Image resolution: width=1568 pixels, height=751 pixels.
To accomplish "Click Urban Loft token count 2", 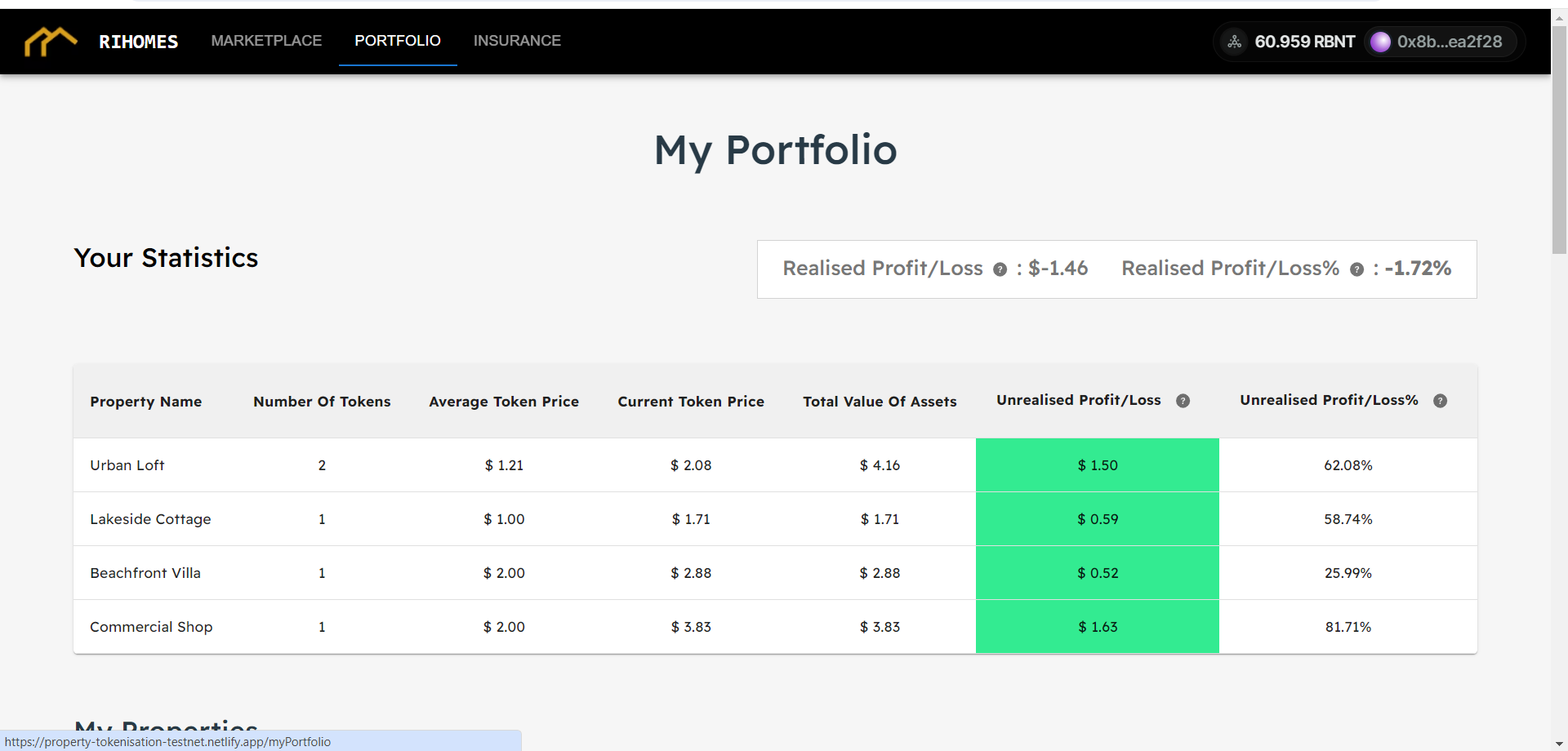I will pyautogui.click(x=322, y=465).
